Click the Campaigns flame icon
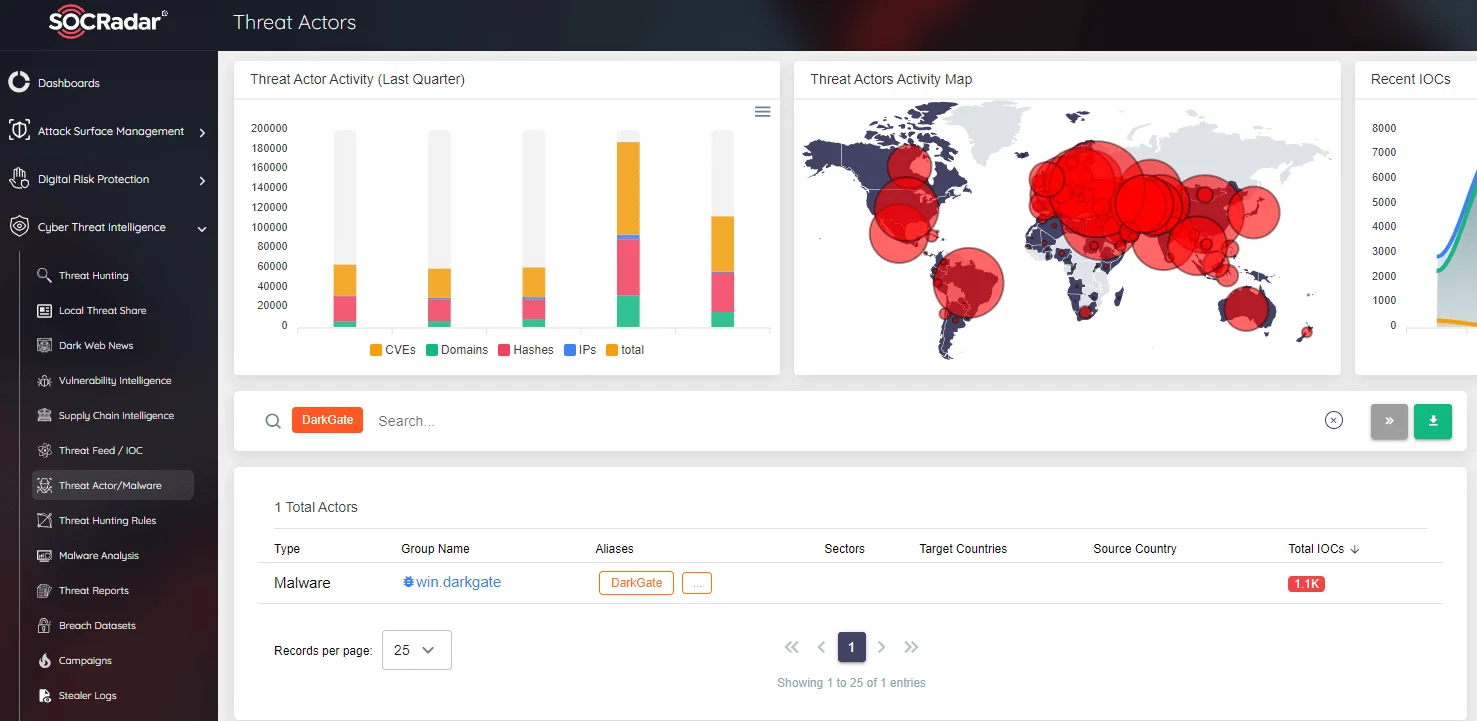The height and width of the screenshot is (721, 1477). (x=44, y=660)
